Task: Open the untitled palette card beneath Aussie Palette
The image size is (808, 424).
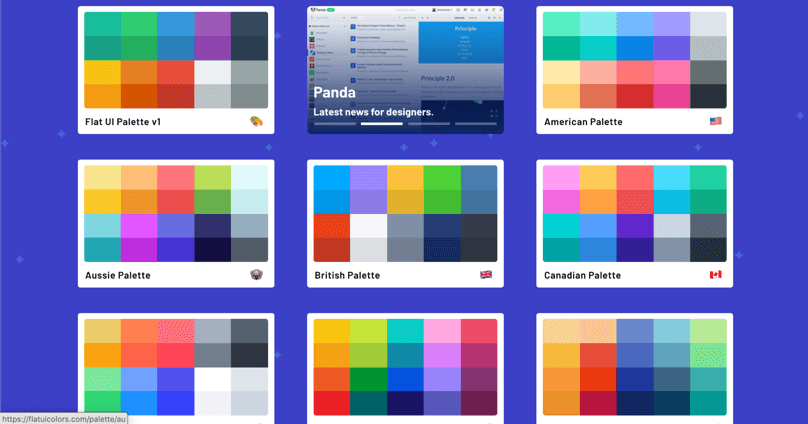Action: tap(176, 368)
